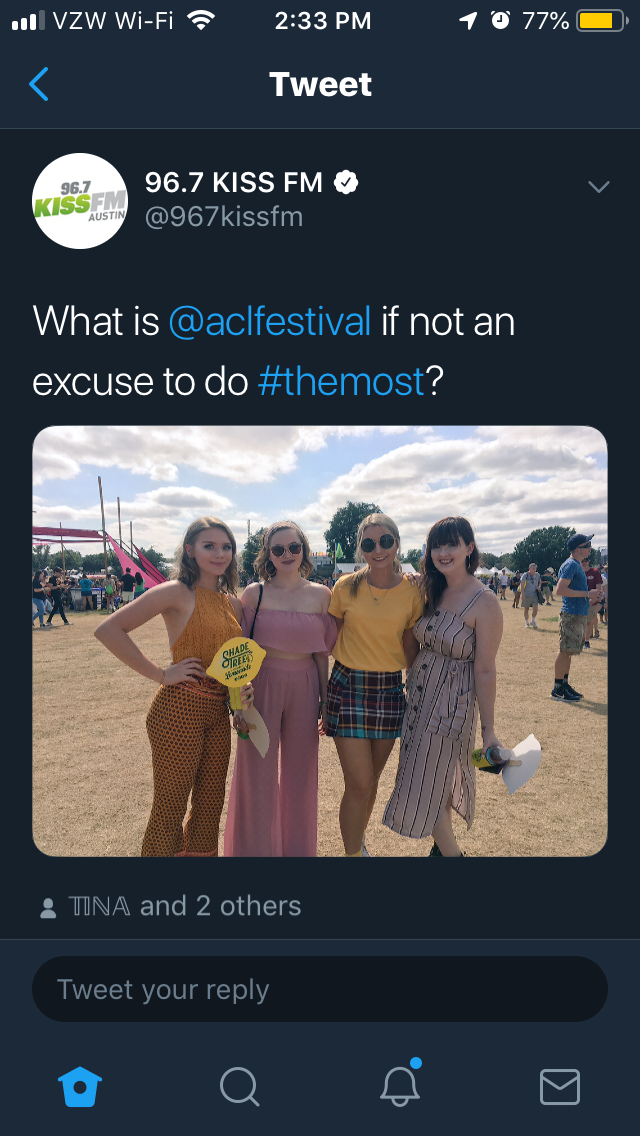Tap the verified badge icon

click(x=346, y=183)
